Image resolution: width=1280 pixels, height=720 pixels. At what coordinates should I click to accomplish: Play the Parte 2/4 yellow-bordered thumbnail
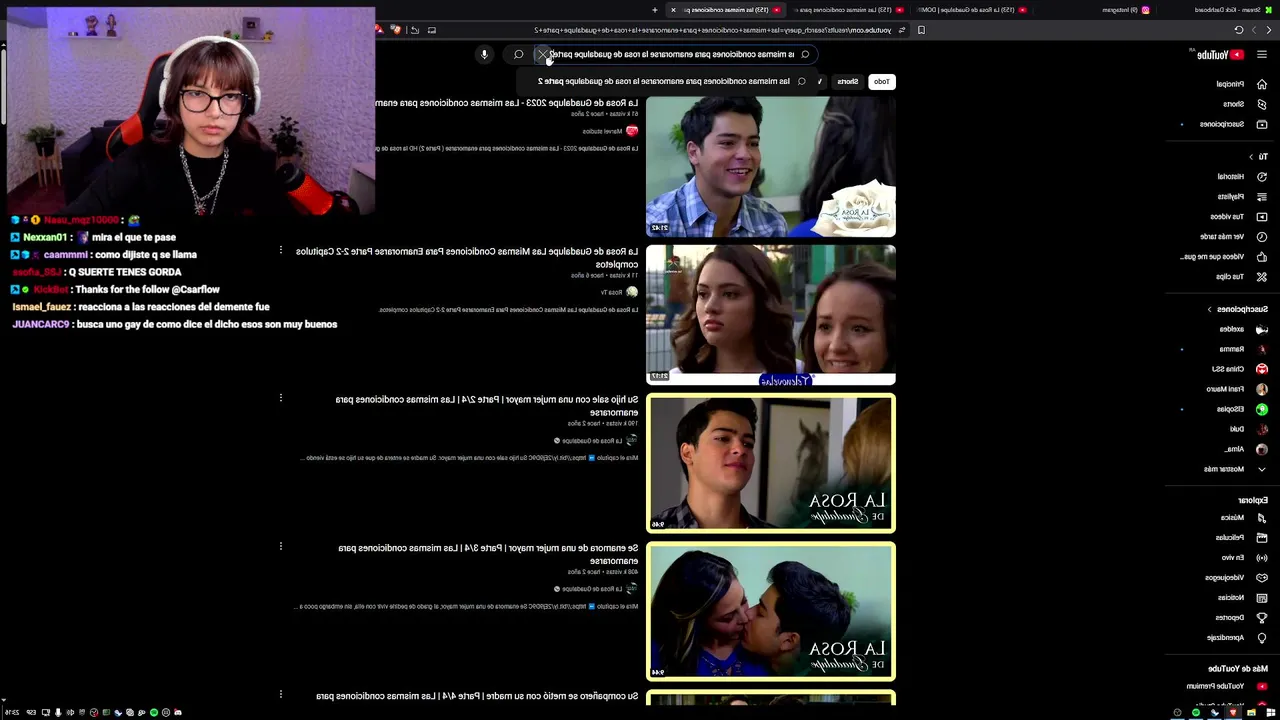click(771, 462)
